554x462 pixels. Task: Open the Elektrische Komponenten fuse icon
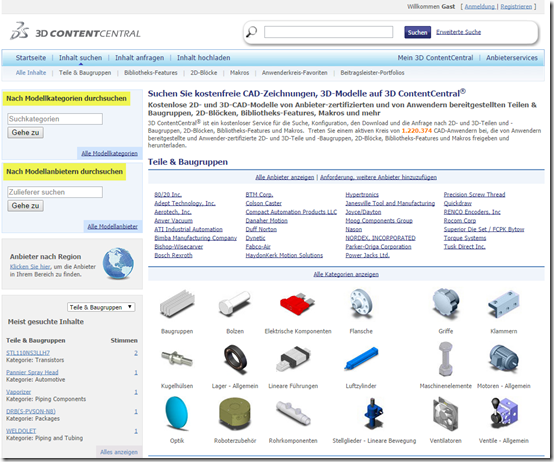point(297,303)
